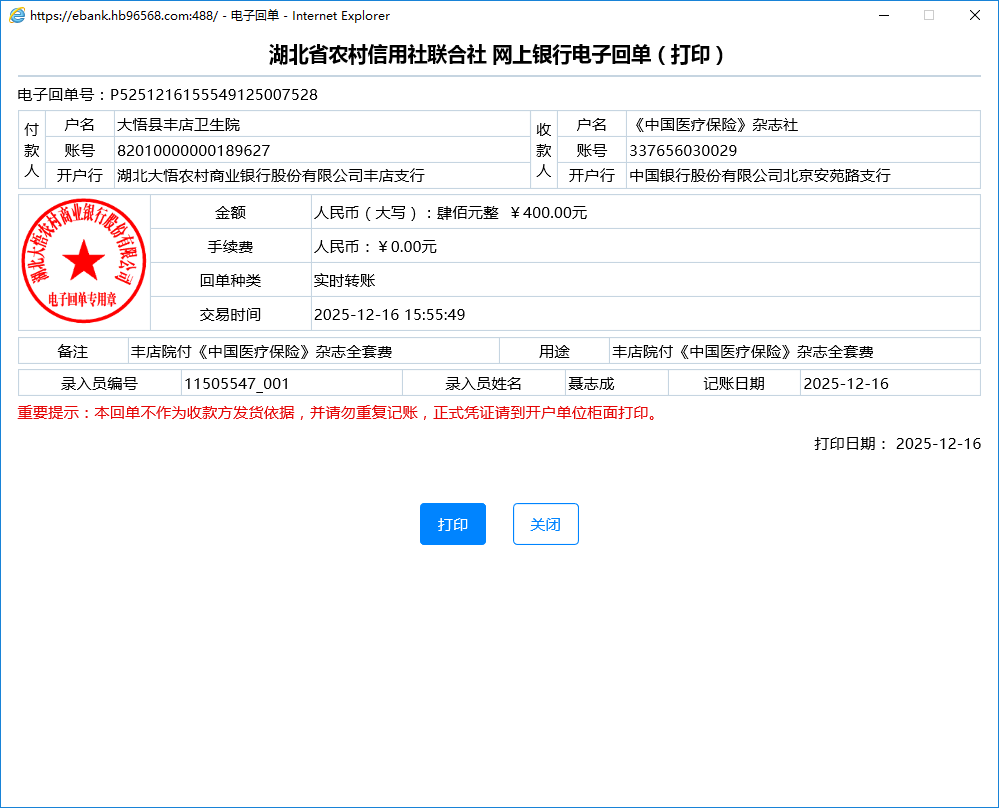This screenshot has width=999, height=808.
Task: Select payee name 《中国医疗保险》杂志社
Action: tap(713, 125)
